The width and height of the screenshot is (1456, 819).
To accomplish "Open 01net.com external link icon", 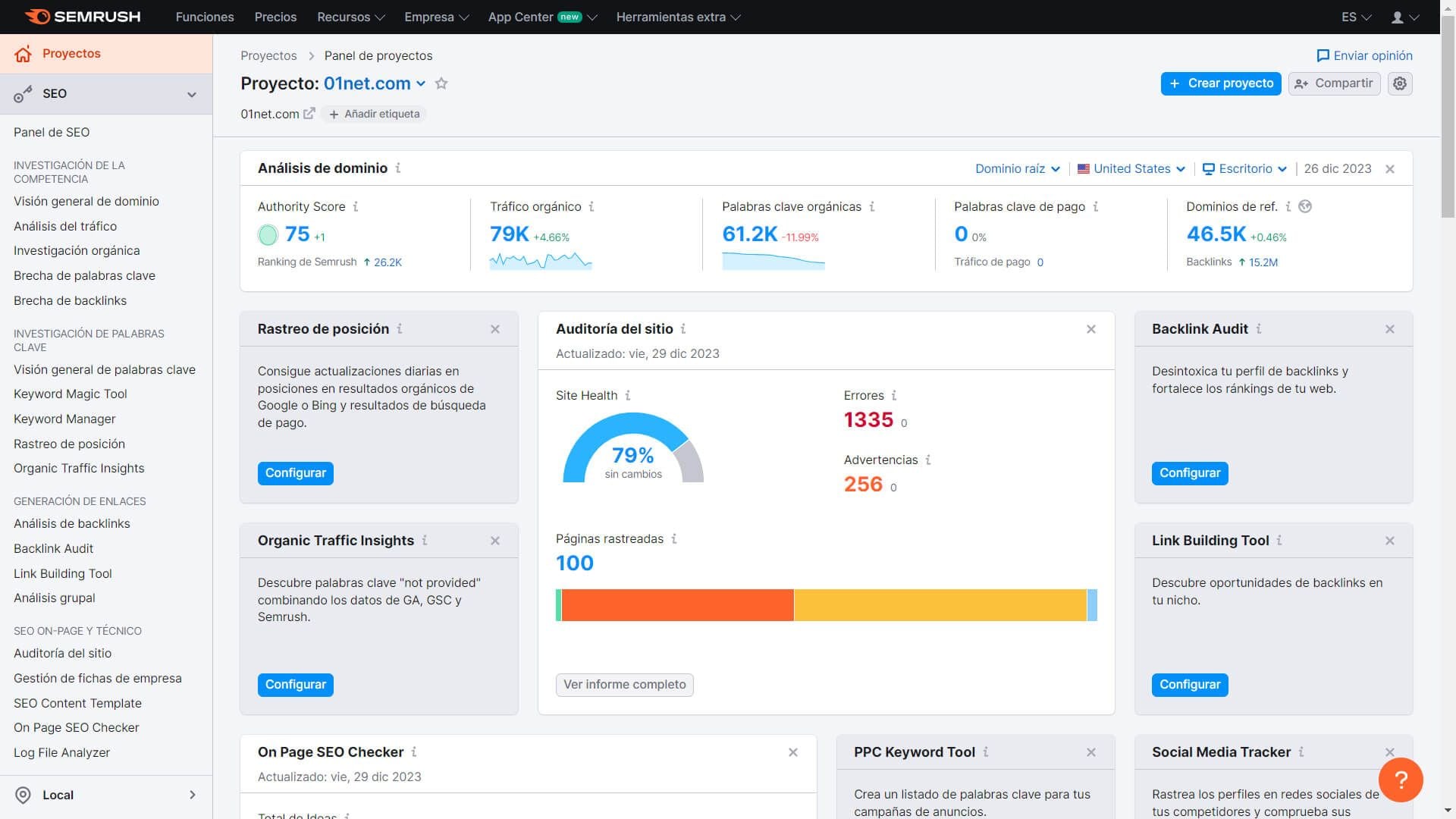I will click(x=309, y=113).
